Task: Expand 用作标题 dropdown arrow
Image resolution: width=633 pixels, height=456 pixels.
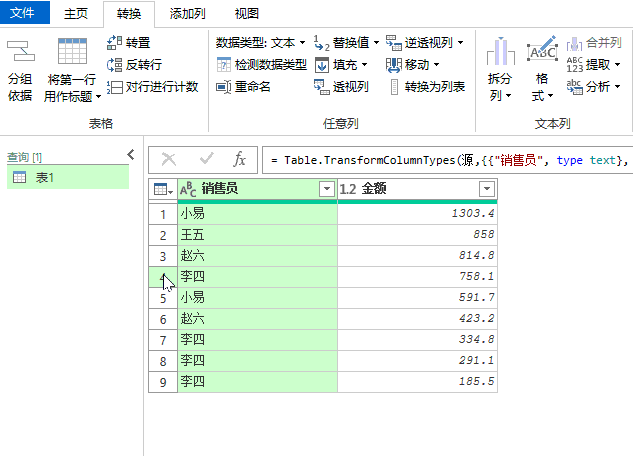Action: pyautogui.click(x=98, y=96)
